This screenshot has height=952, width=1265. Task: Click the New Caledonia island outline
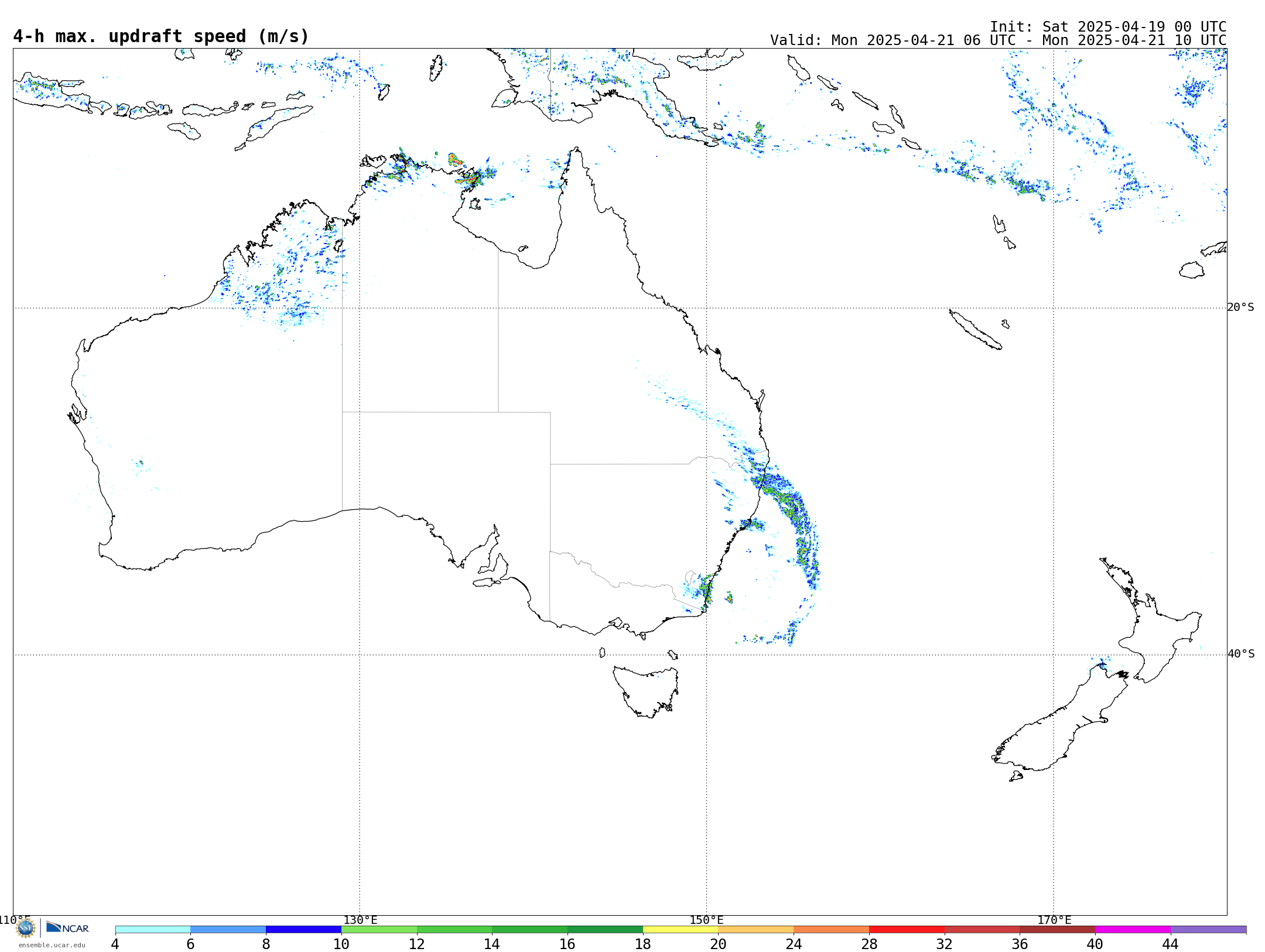tap(975, 330)
